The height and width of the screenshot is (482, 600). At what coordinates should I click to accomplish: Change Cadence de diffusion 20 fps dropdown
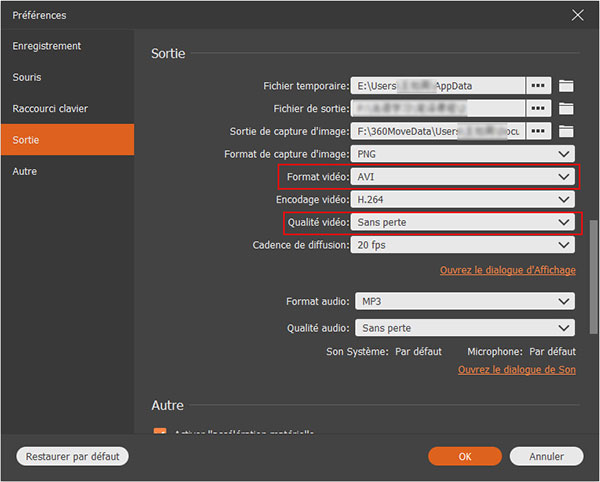click(x=463, y=245)
